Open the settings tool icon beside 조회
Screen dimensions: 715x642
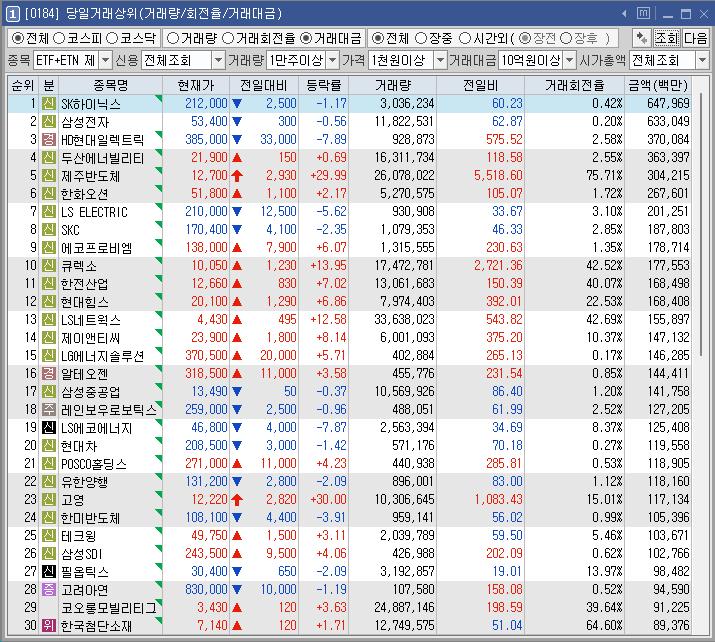642,38
